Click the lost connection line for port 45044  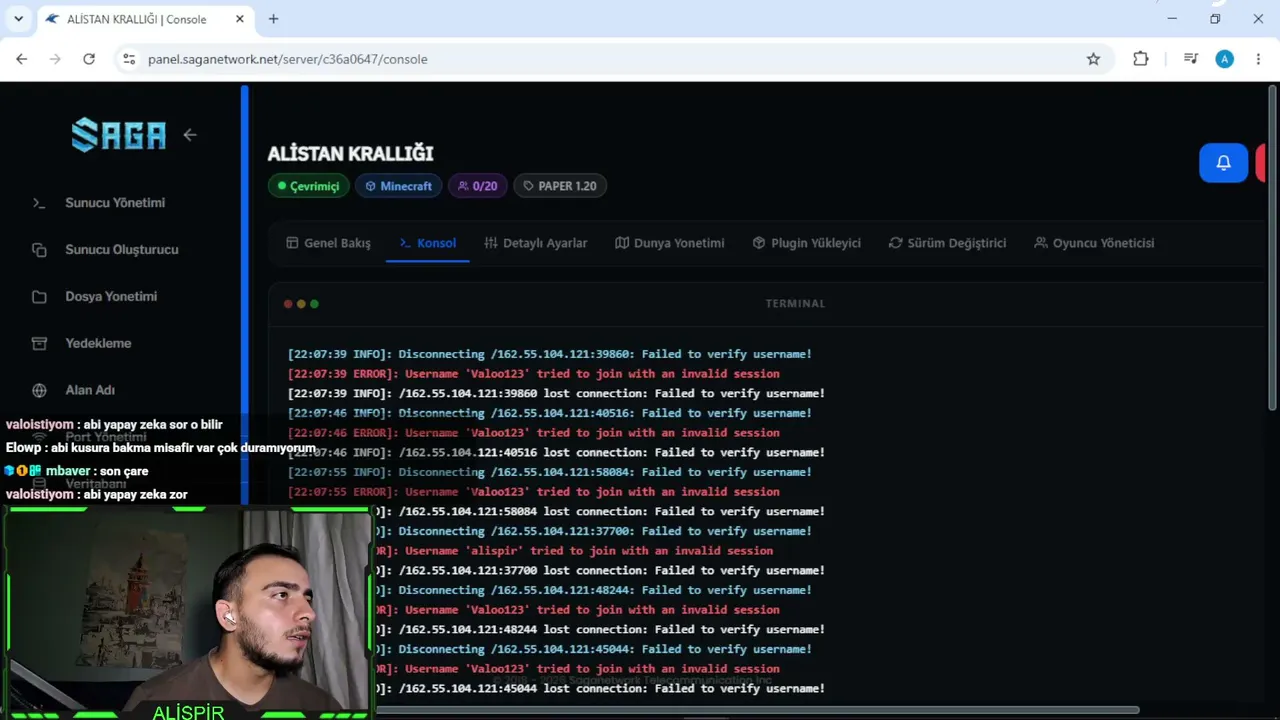tap(601, 689)
